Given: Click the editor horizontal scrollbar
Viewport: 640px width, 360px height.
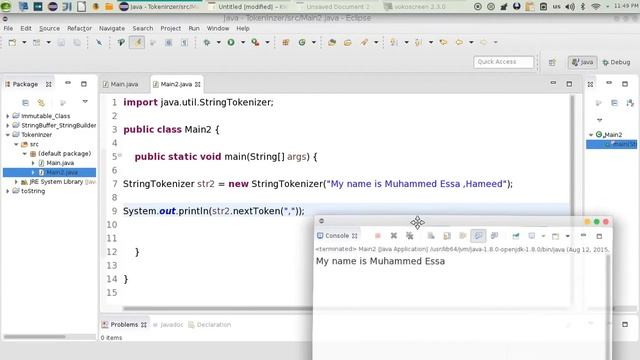Looking at the screenshot, I should 218,309.
